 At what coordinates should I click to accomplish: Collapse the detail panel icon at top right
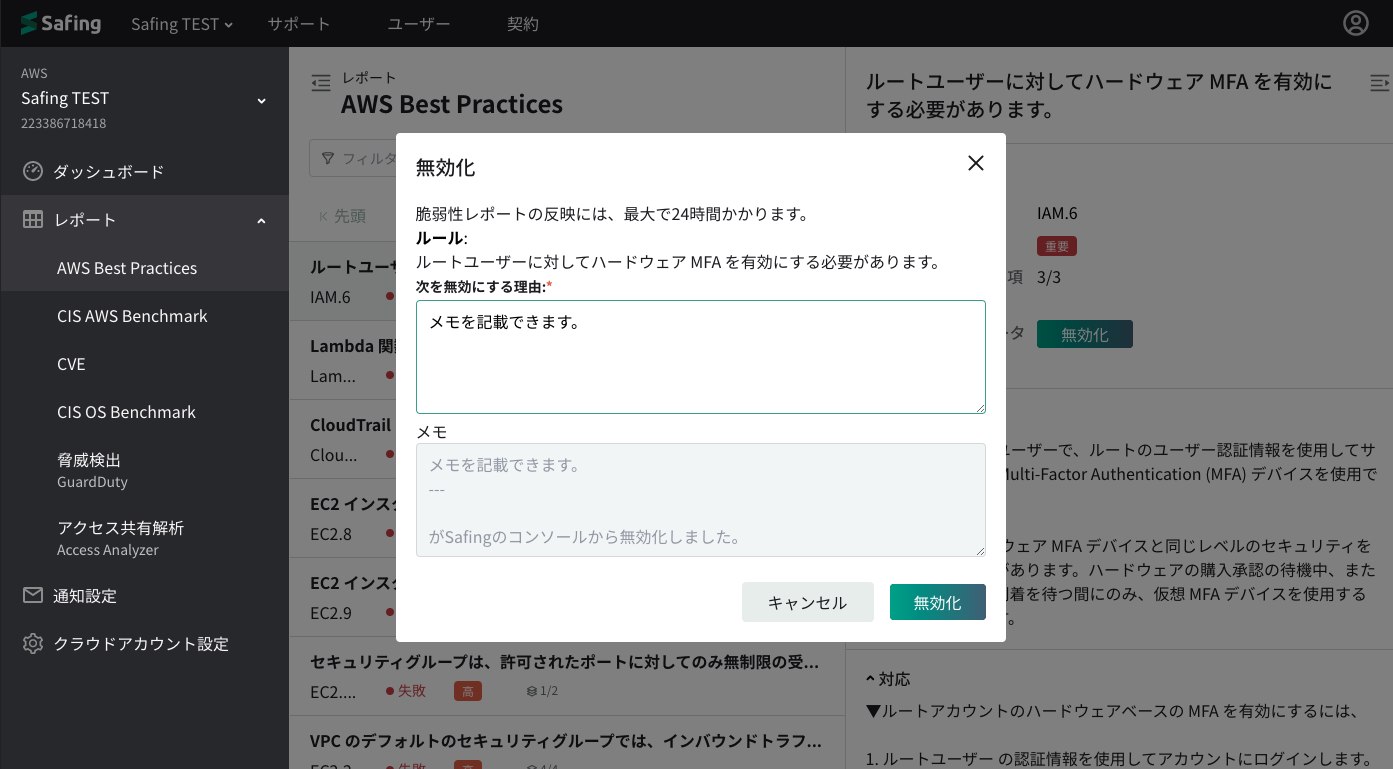click(x=1379, y=82)
